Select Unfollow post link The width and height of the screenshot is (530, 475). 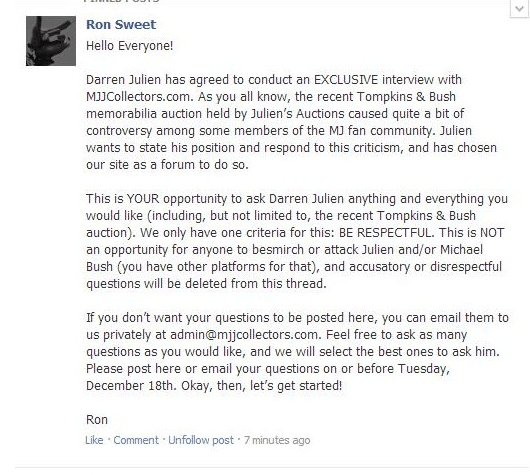[x=201, y=440]
